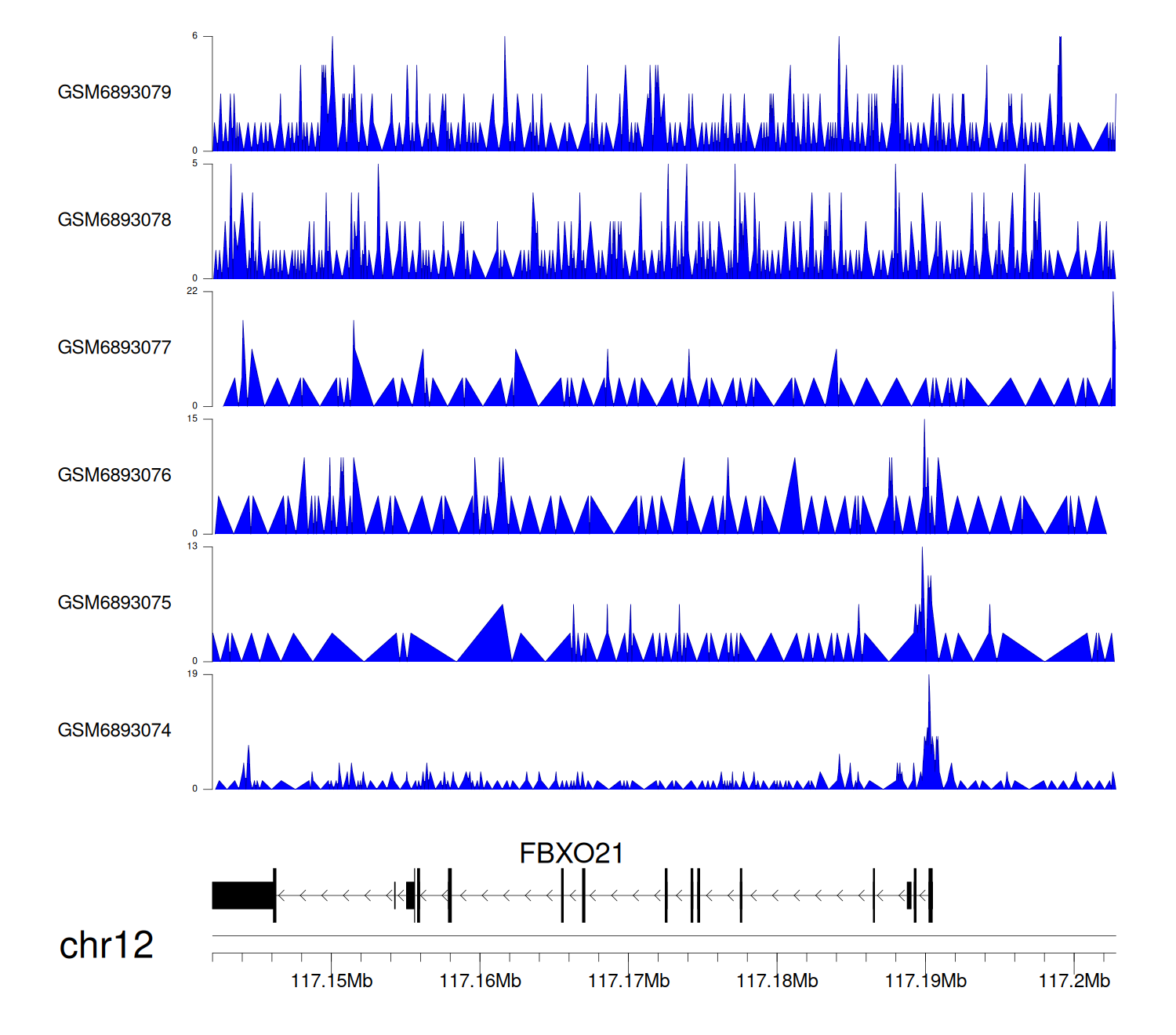Click the y-axis maximum value 22

coord(192,291)
